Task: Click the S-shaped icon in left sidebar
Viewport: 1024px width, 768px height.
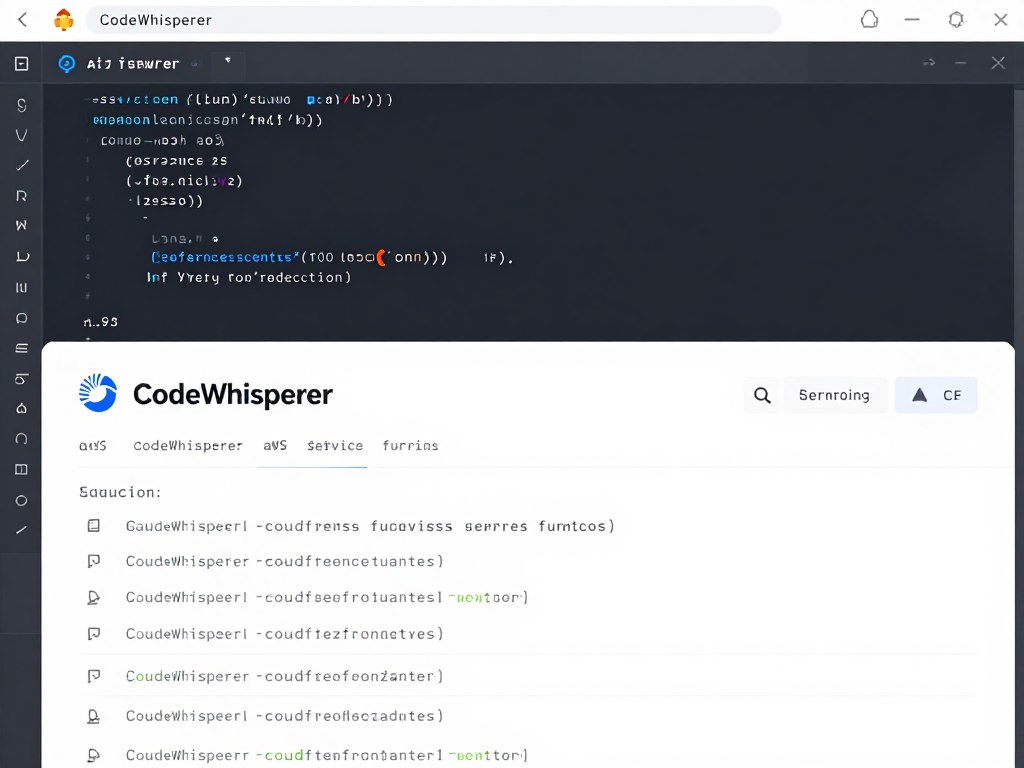Action: pos(22,105)
